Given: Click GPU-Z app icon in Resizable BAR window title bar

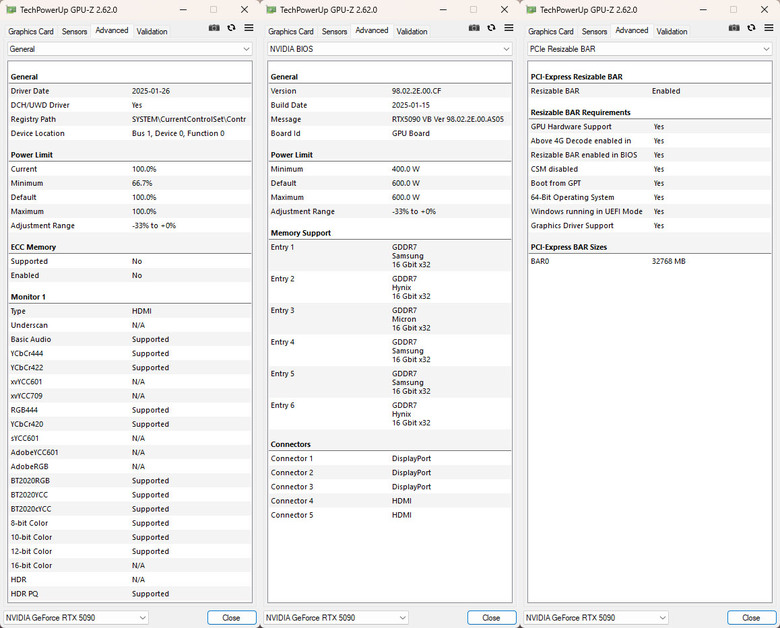Looking at the screenshot, I should click(531, 9).
